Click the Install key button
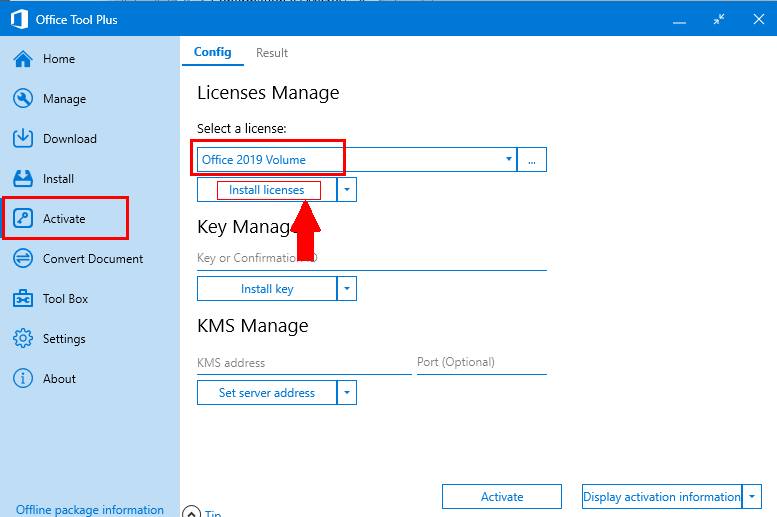This screenshot has height=517, width=777. tap(267, 288)
